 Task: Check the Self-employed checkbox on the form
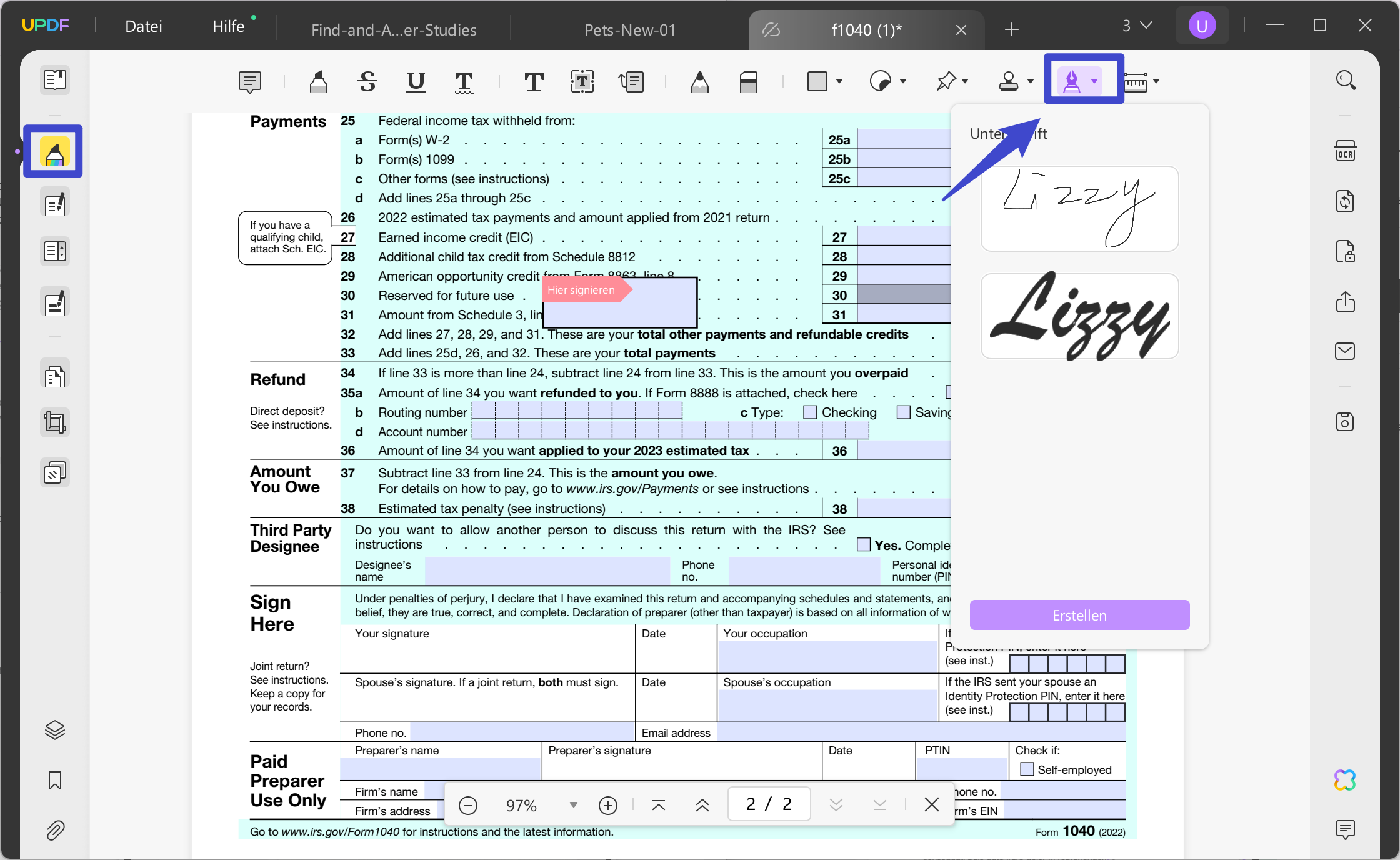(1027, 769)
